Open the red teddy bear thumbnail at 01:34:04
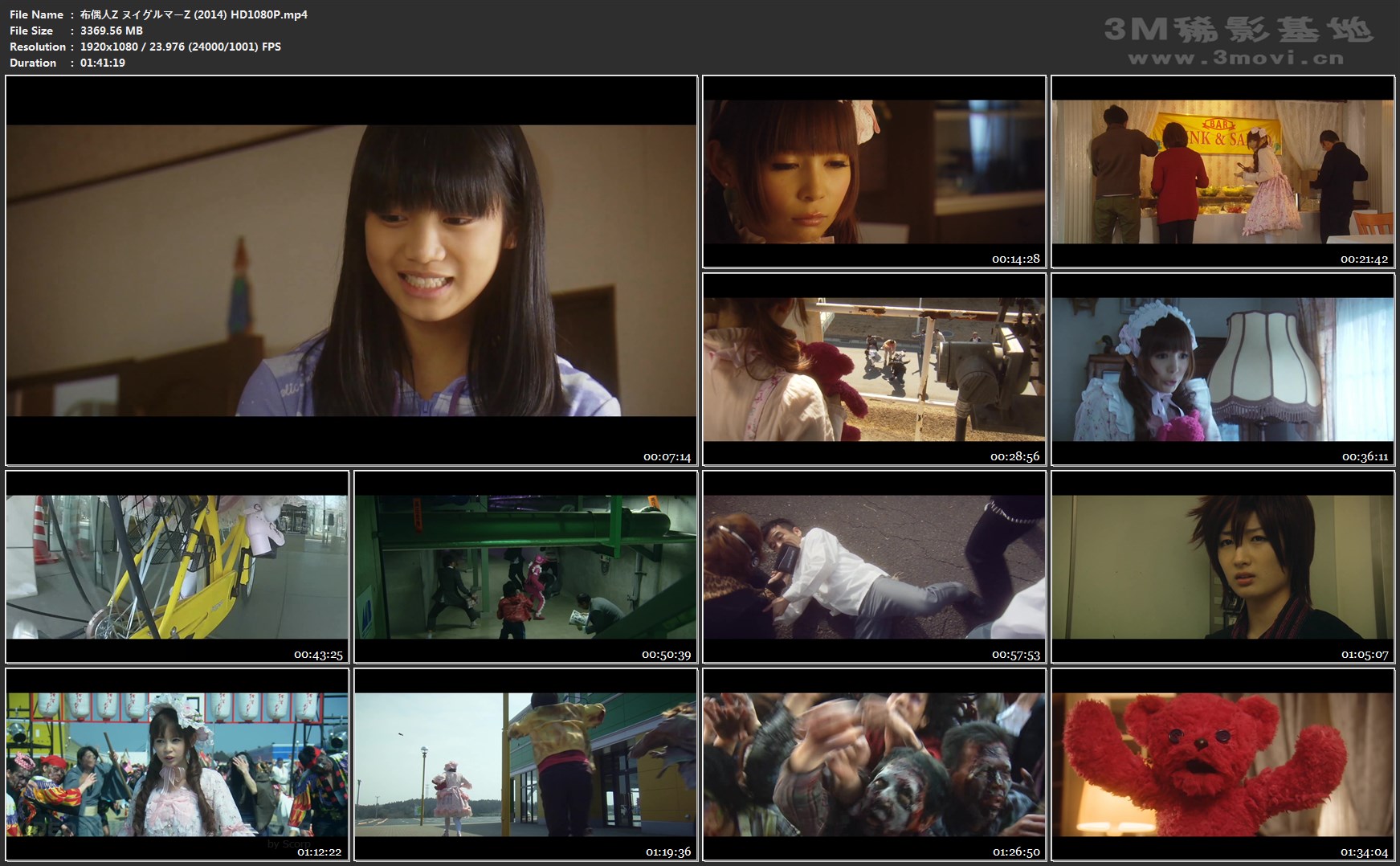This screenshot has height=866, width=1400. [1222, 765]
